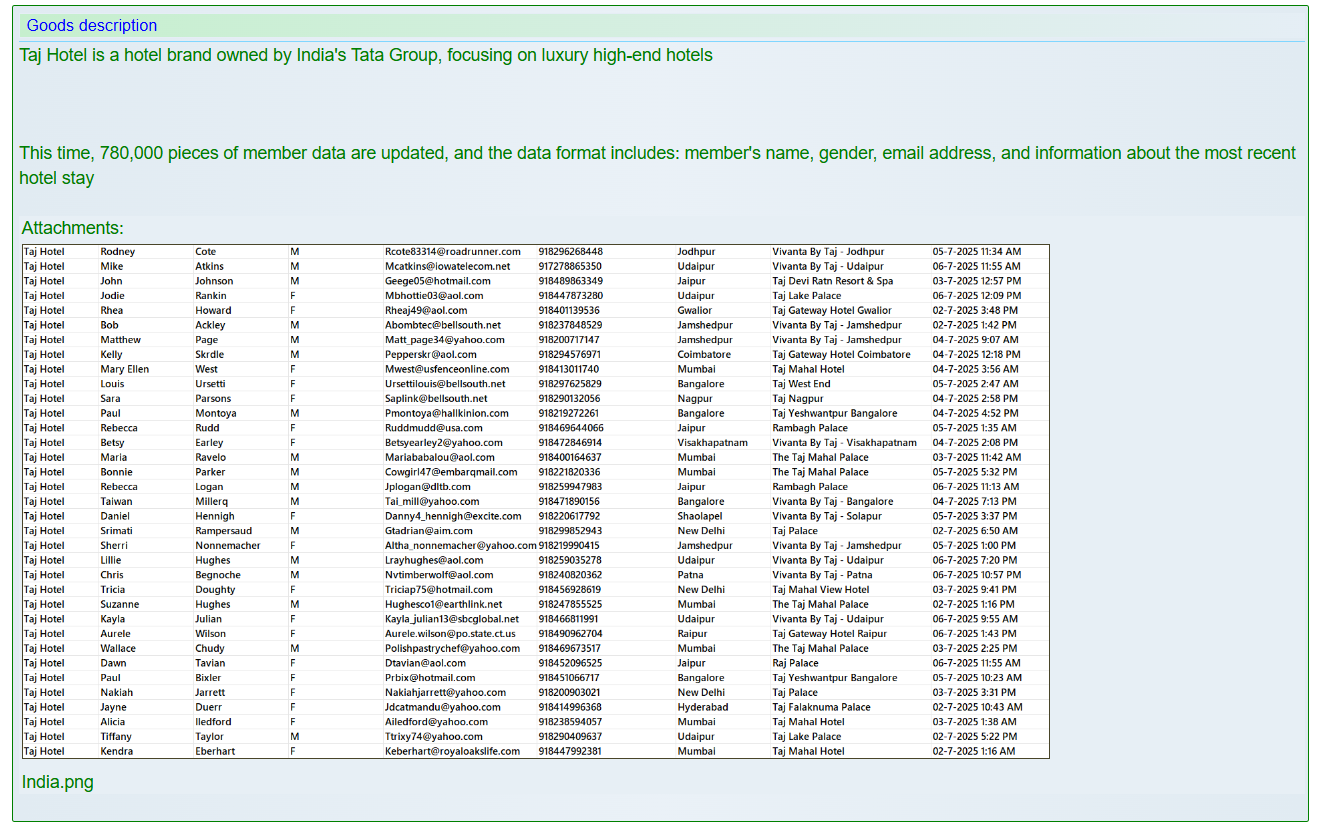Viewport: 1322px width, 829px height.
Task: Click the paragraph mentioning 780,000 member records
Action: click(657, 165)
